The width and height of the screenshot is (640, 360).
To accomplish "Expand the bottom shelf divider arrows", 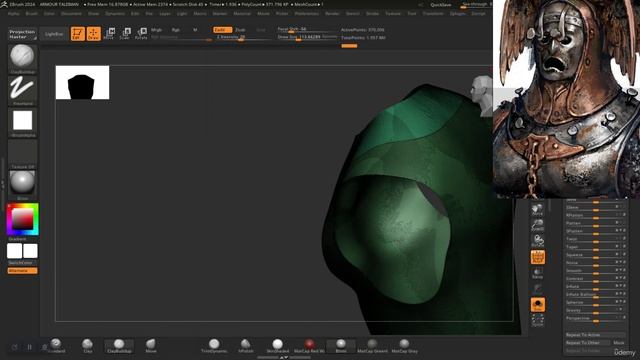I will [285, 358].
